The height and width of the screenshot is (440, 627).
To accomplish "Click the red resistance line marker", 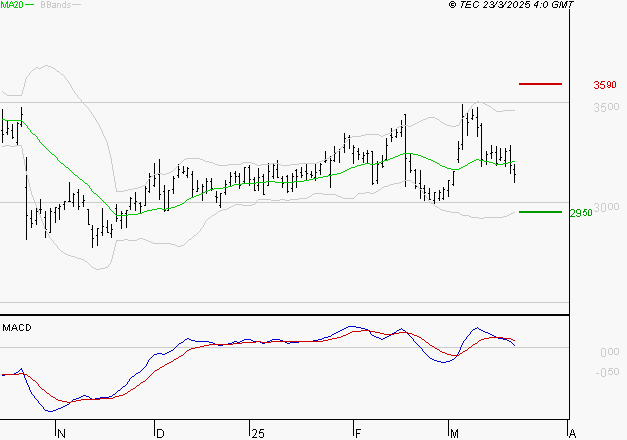I will [540, 84].
